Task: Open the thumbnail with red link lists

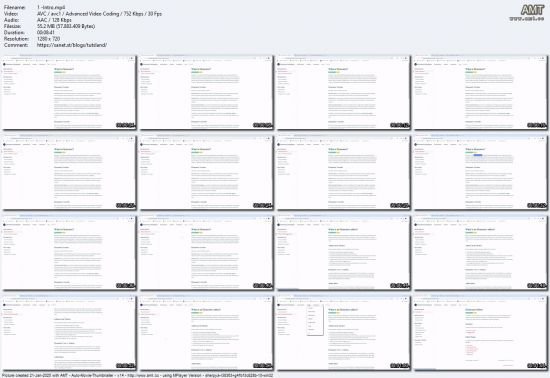Action: tap(480, 333)
